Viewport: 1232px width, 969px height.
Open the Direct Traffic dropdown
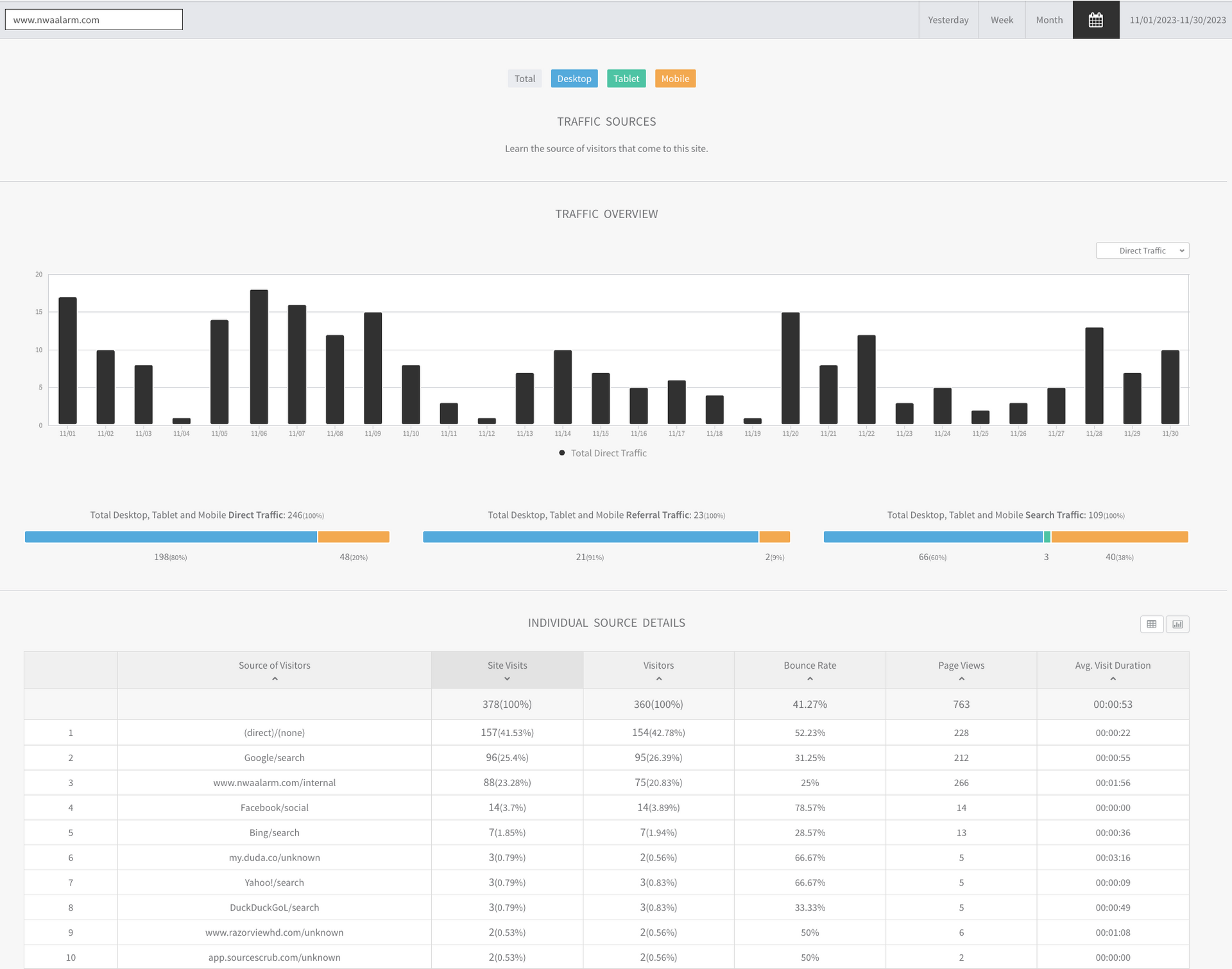1142,250
